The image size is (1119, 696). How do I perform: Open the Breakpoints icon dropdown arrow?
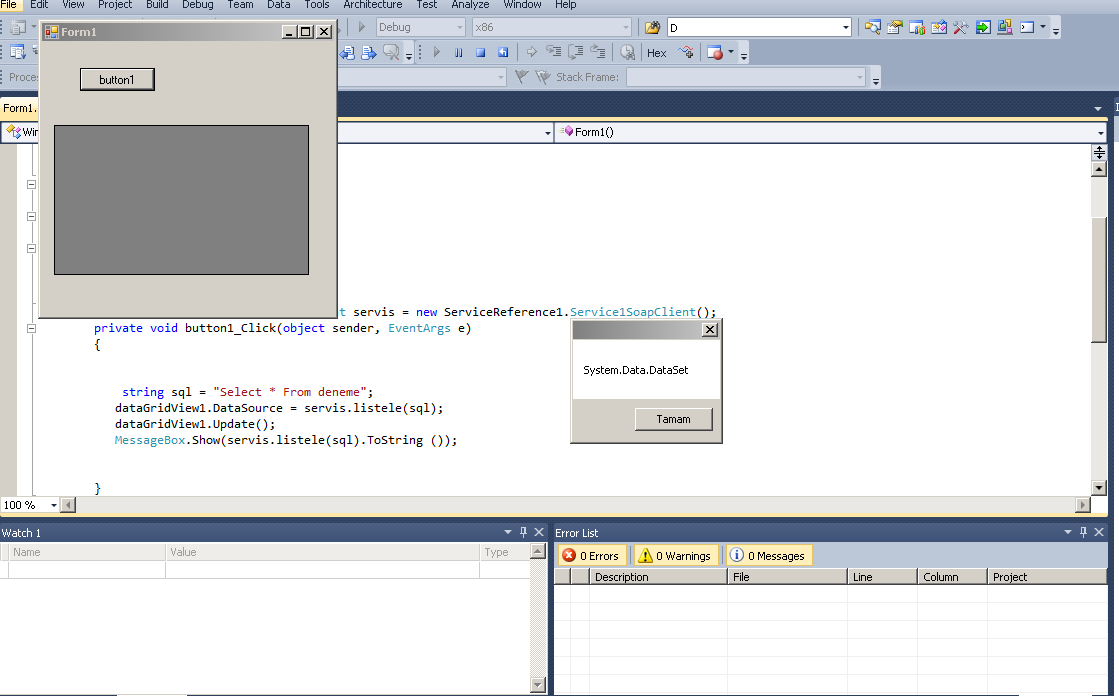pos(731,52)
